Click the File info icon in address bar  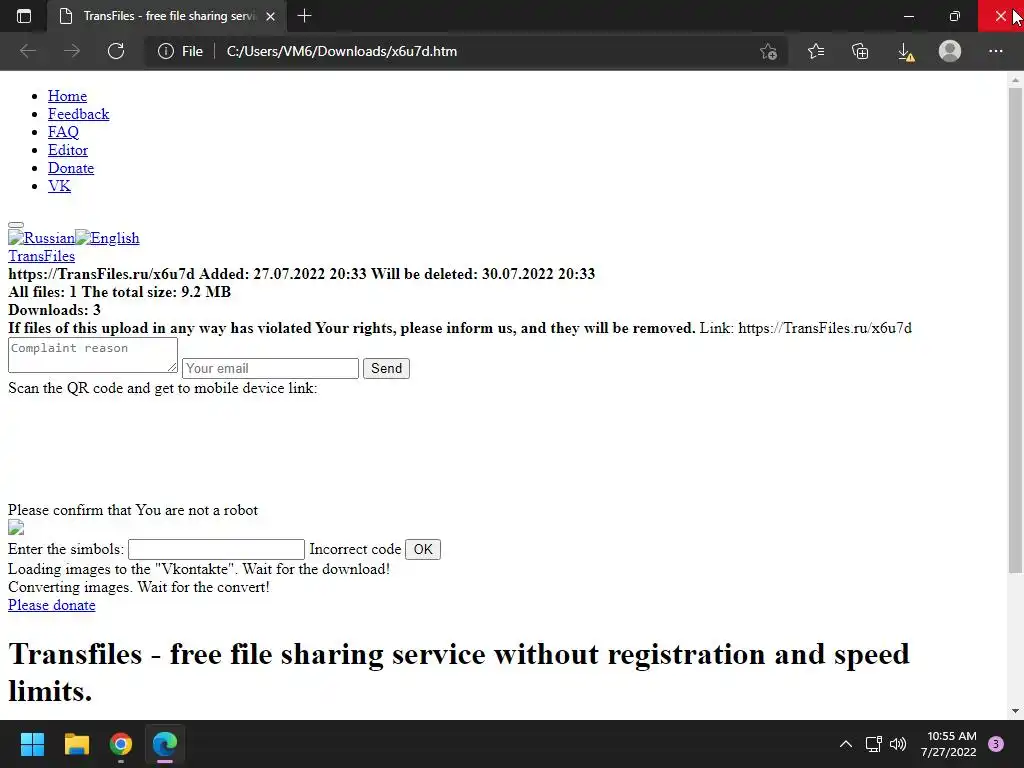tap(166, 51)
